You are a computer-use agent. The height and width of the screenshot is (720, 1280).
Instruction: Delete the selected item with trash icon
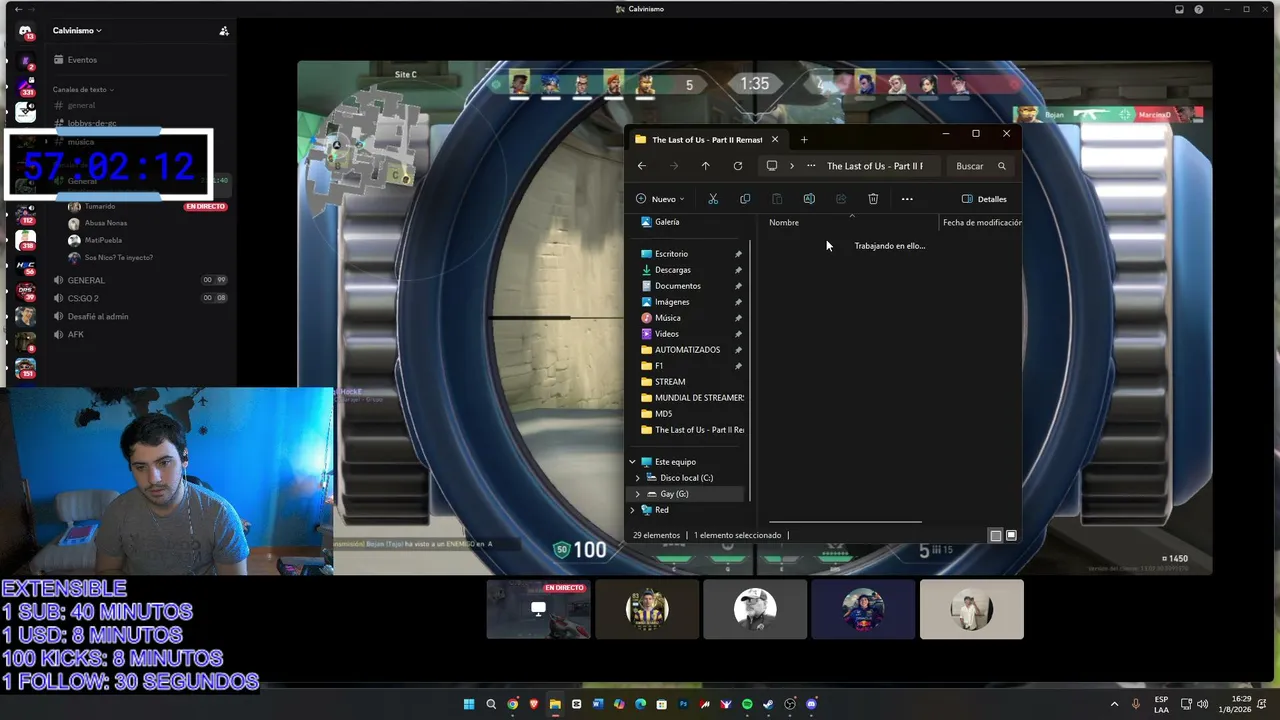pyautogui.click(x=873, y=199)
